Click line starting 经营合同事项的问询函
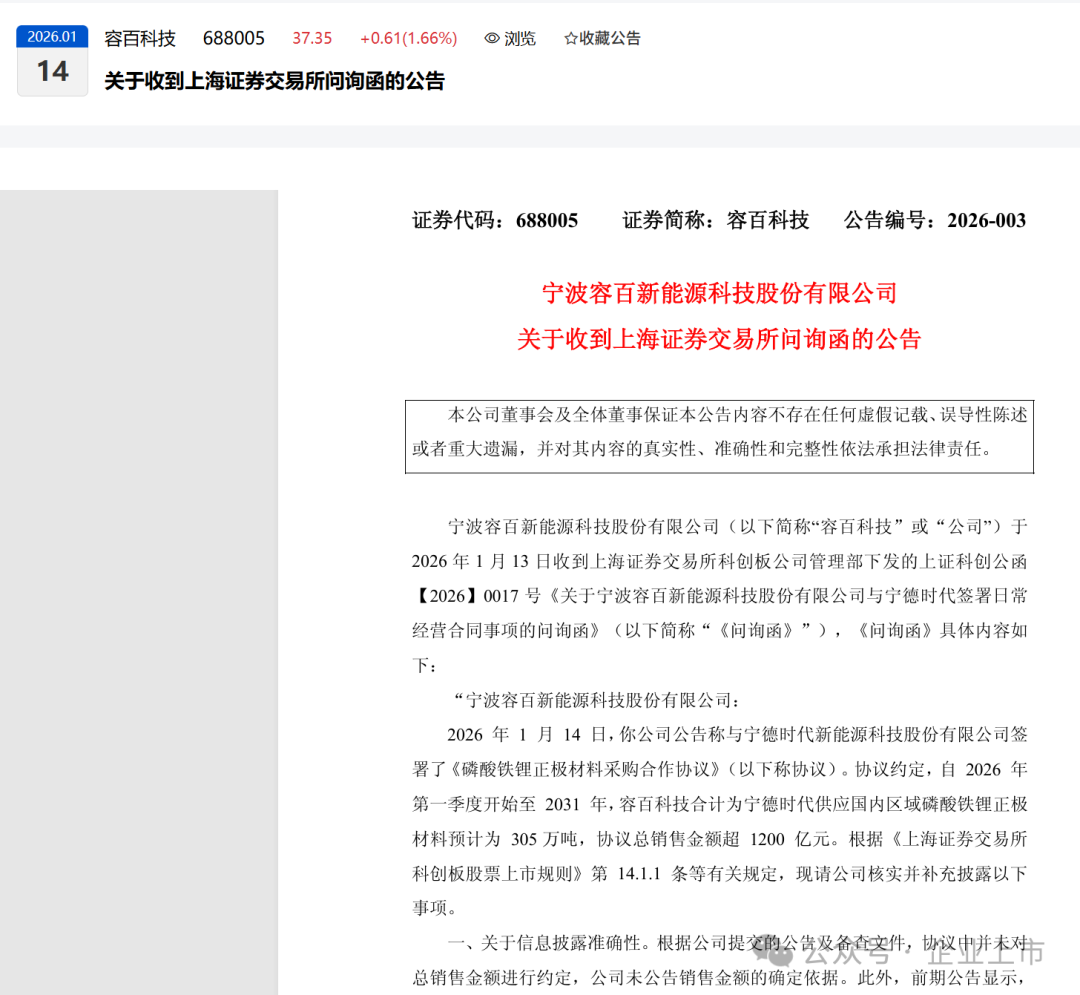The width and height of the screenshot is (1080, 995). tap(720, 630)
